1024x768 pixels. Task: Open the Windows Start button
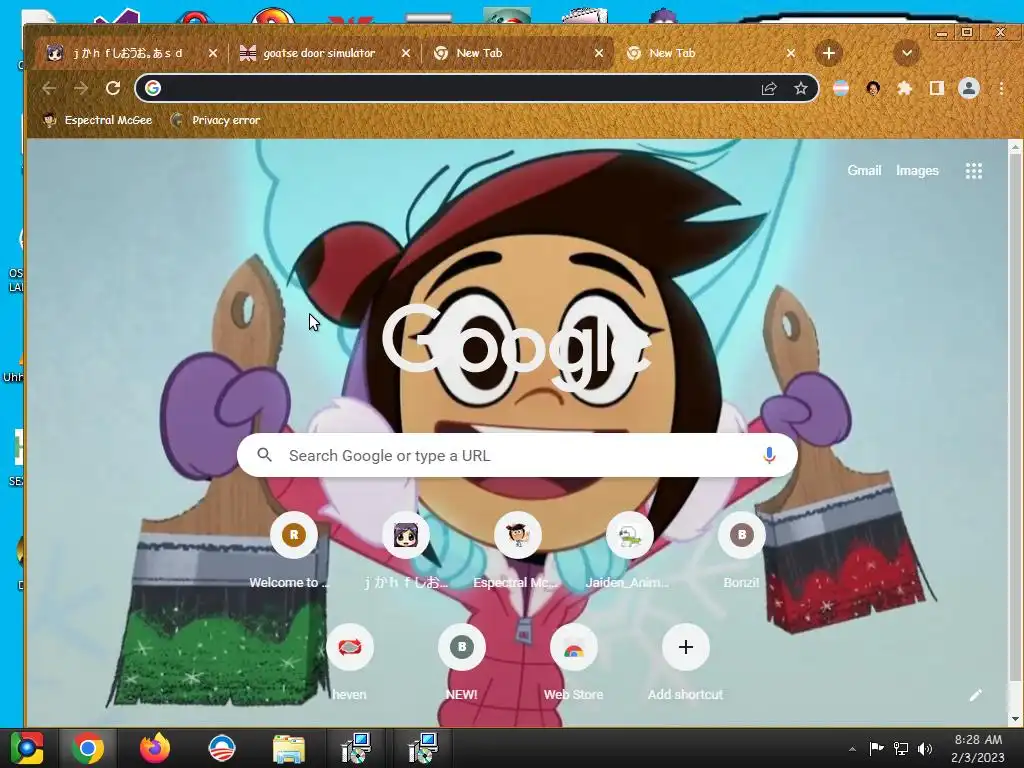pyautogui.click(x=27, y=748)
